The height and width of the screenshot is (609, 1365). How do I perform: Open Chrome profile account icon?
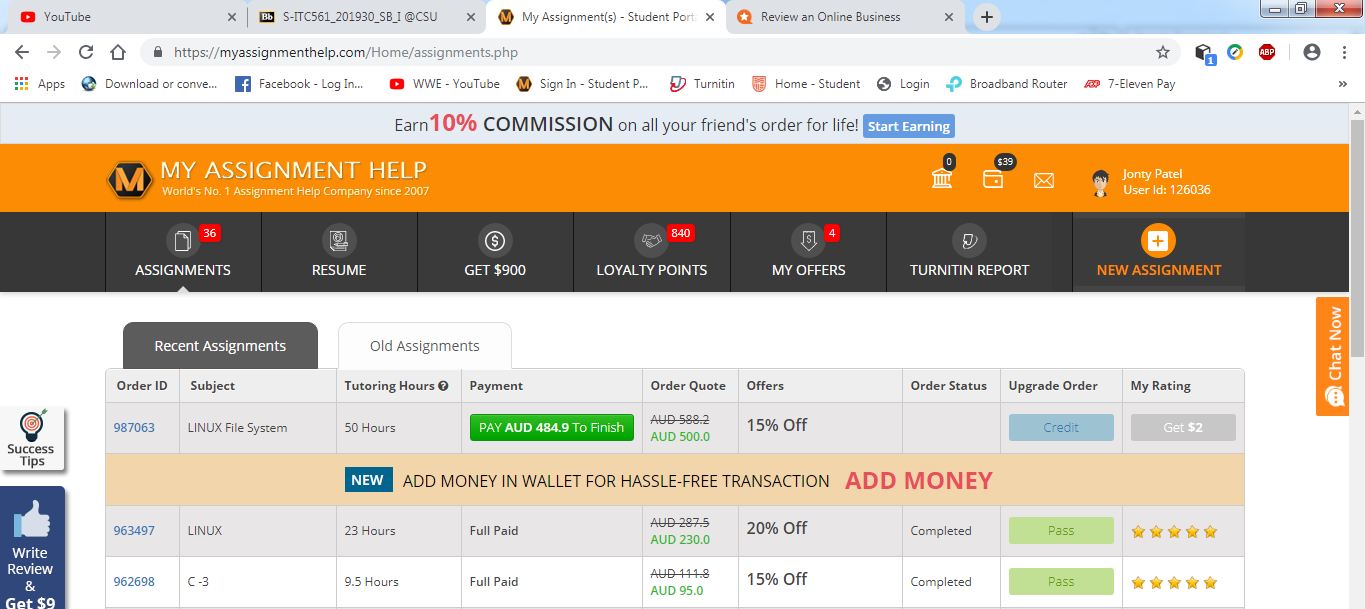pyautogui.click(x=1312, y=52)
